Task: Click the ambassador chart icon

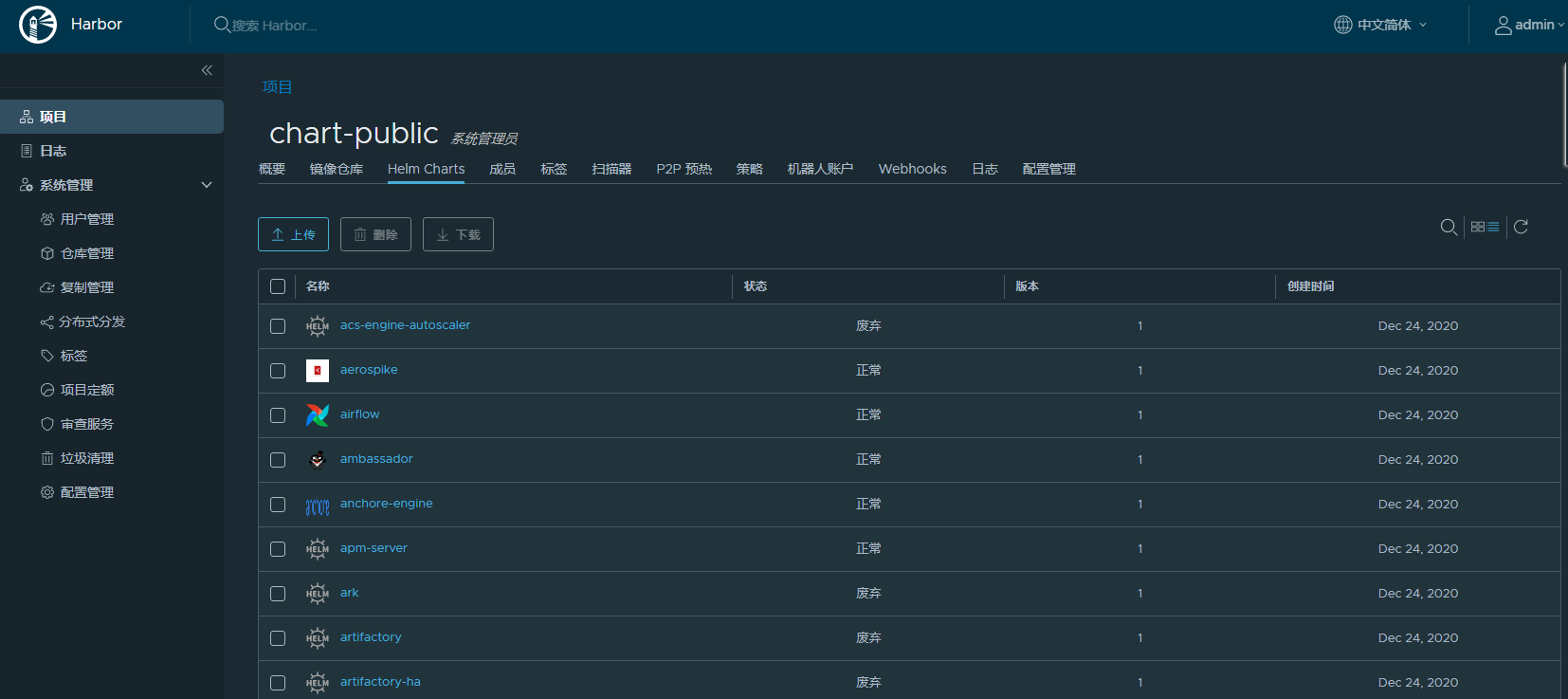Action: click(x=318, y=460)
